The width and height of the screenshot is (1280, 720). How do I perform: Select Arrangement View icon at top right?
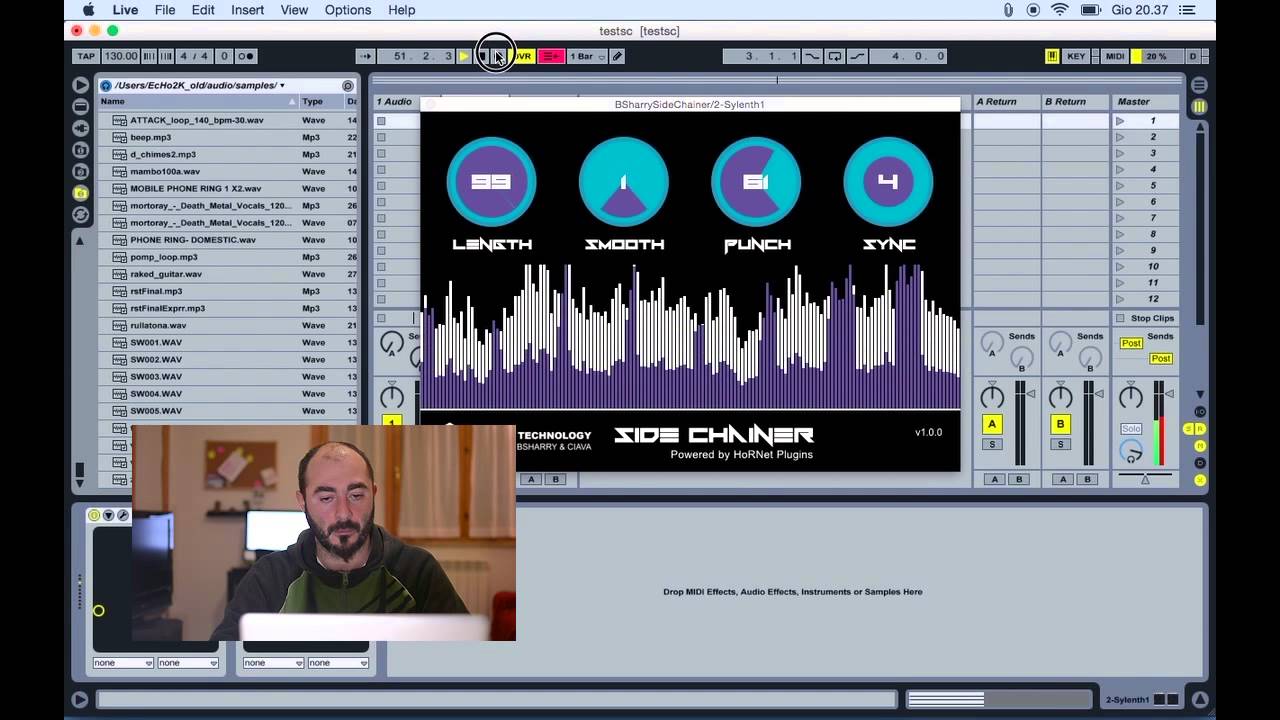pos(1199,85)
